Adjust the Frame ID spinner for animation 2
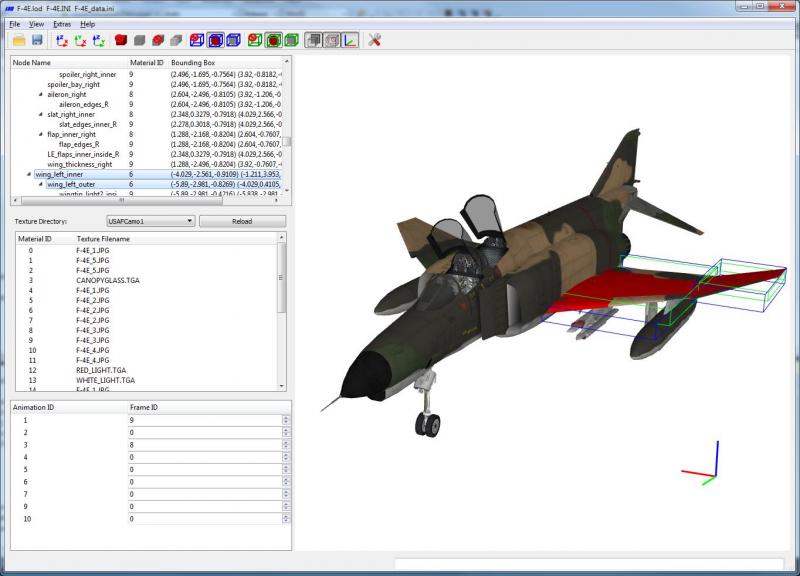 tap(286, 433)
